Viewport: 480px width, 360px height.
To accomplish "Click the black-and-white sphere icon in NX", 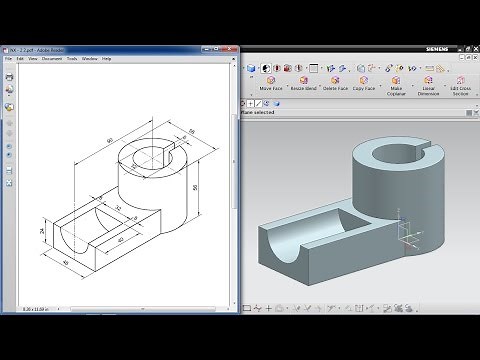I will 266,68.
